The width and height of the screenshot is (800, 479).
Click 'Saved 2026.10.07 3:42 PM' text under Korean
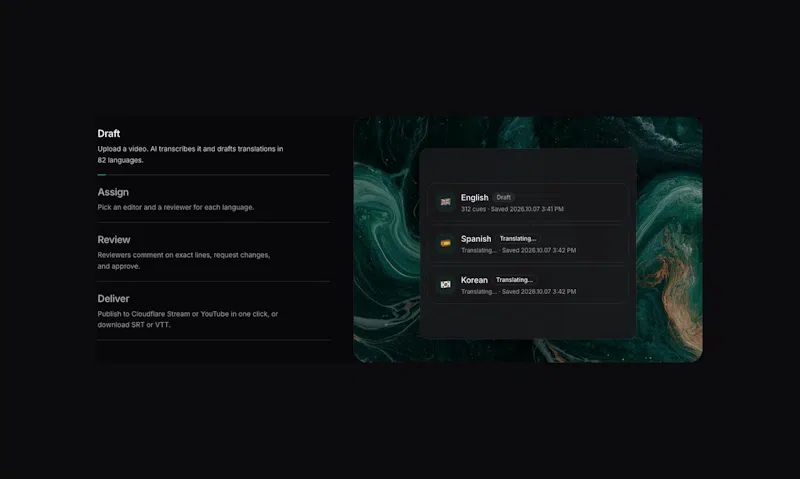pyautogui.click(x=539, y=292)
